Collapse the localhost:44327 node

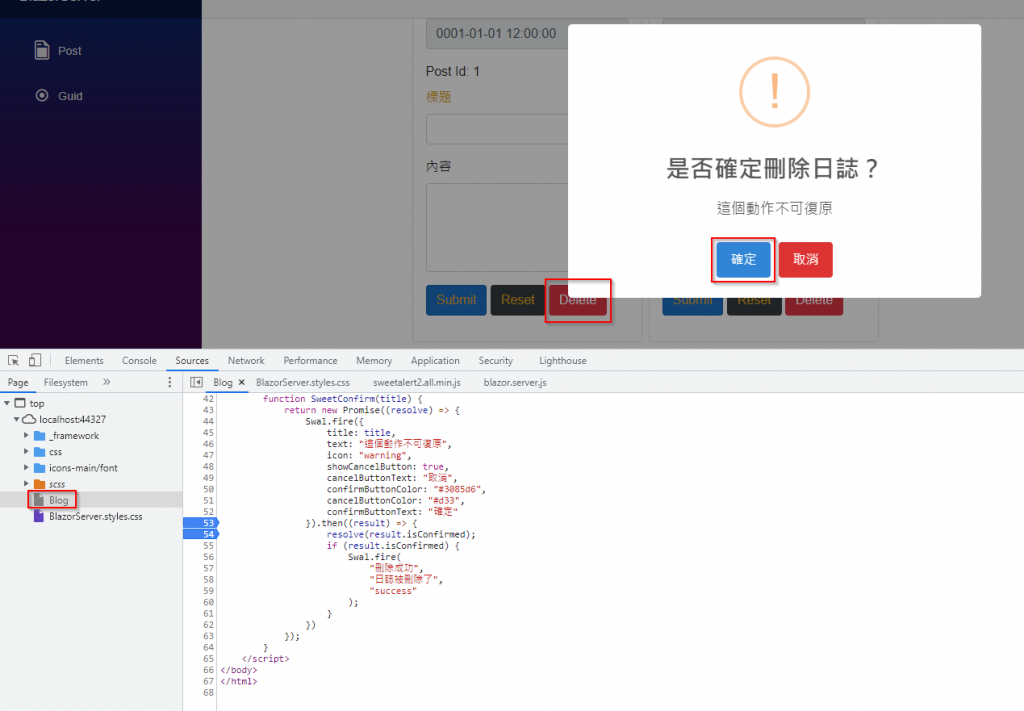click(16, 419)
